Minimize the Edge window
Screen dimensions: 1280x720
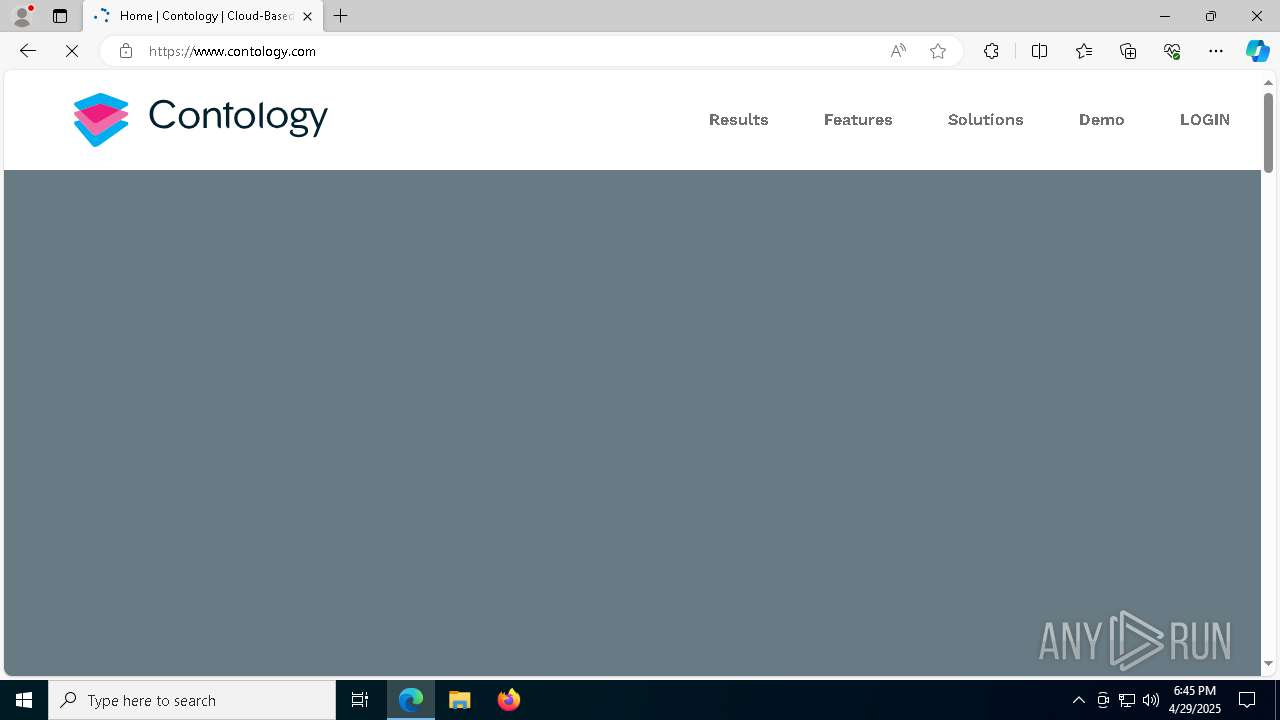pos(1164,16)
